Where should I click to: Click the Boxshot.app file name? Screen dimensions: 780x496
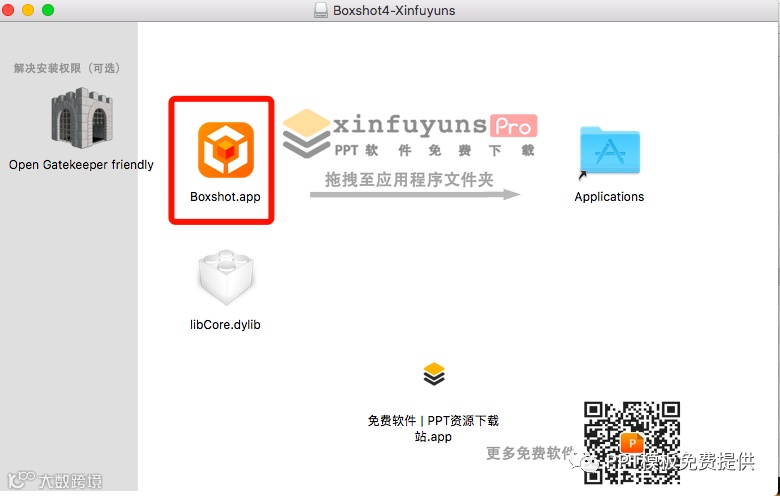225,197
